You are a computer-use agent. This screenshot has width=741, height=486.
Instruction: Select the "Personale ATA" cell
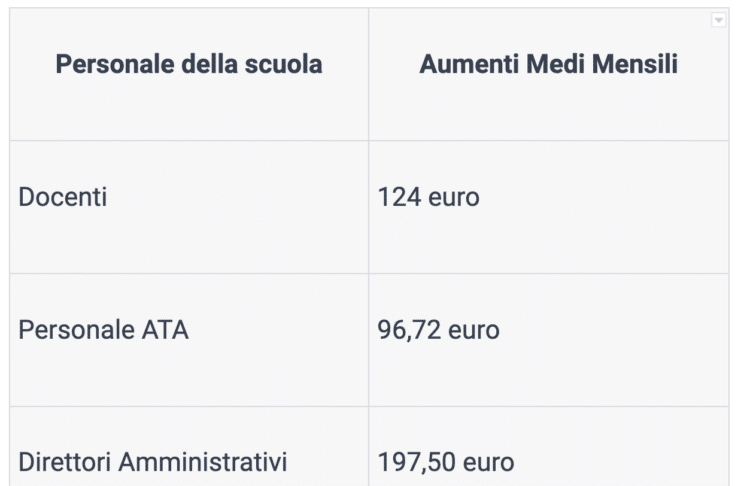tap(104, 330)
